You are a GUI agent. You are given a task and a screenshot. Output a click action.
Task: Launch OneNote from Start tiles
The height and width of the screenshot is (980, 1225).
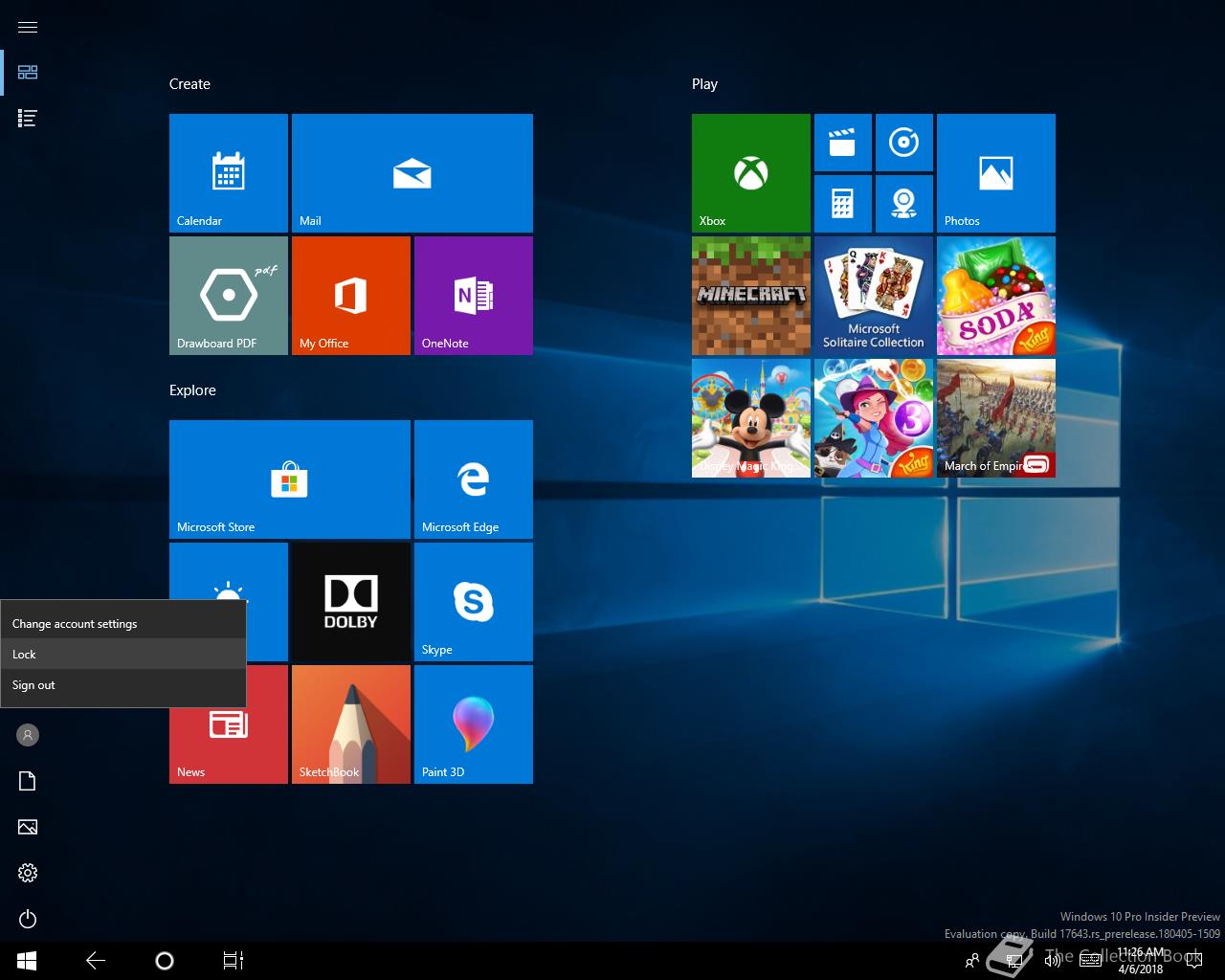tap(474, 296)
